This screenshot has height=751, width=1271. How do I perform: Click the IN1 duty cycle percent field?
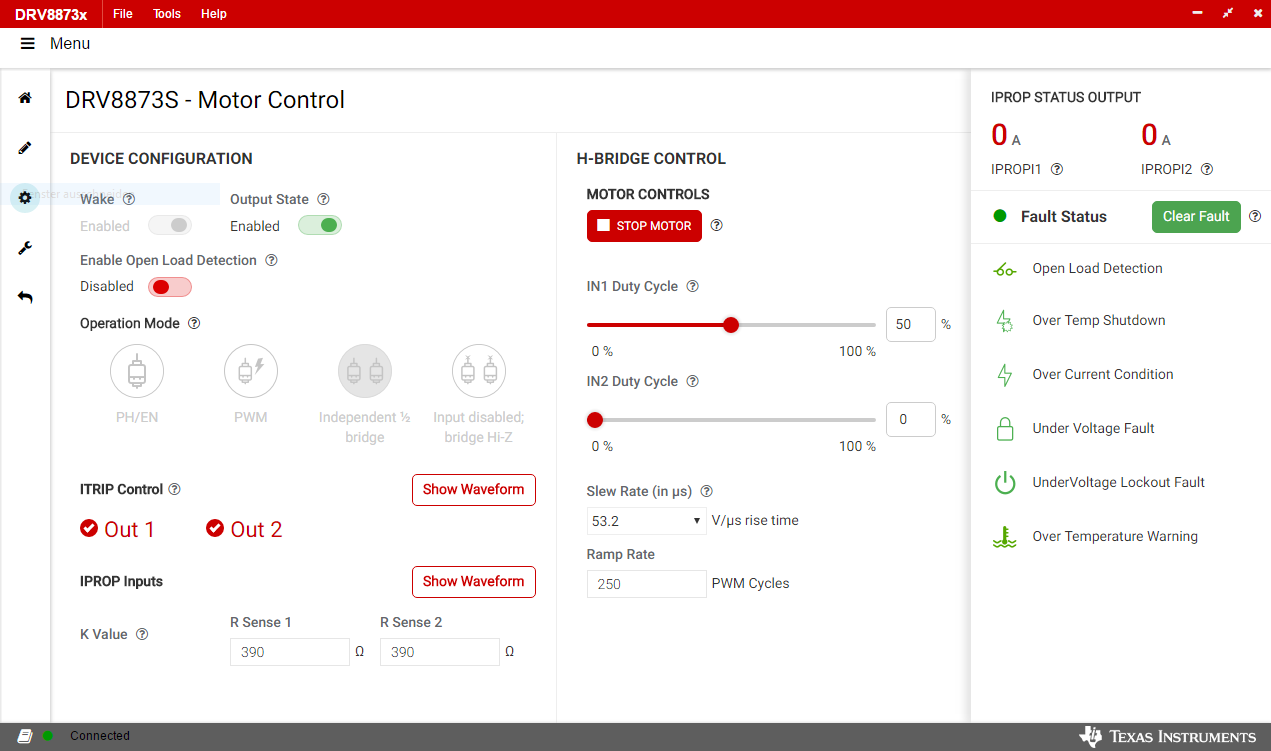(911, 325)
